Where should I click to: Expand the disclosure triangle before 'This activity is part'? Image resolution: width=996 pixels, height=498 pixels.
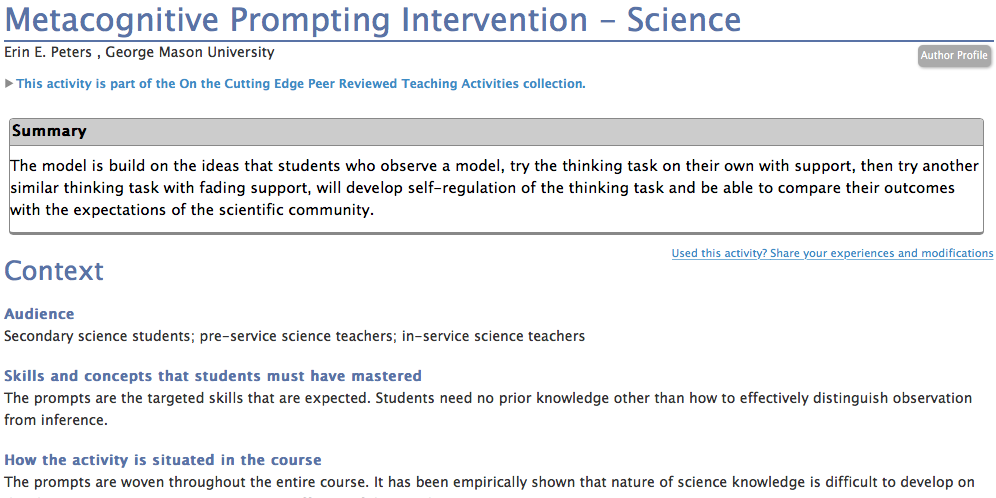tap(9, 83)
